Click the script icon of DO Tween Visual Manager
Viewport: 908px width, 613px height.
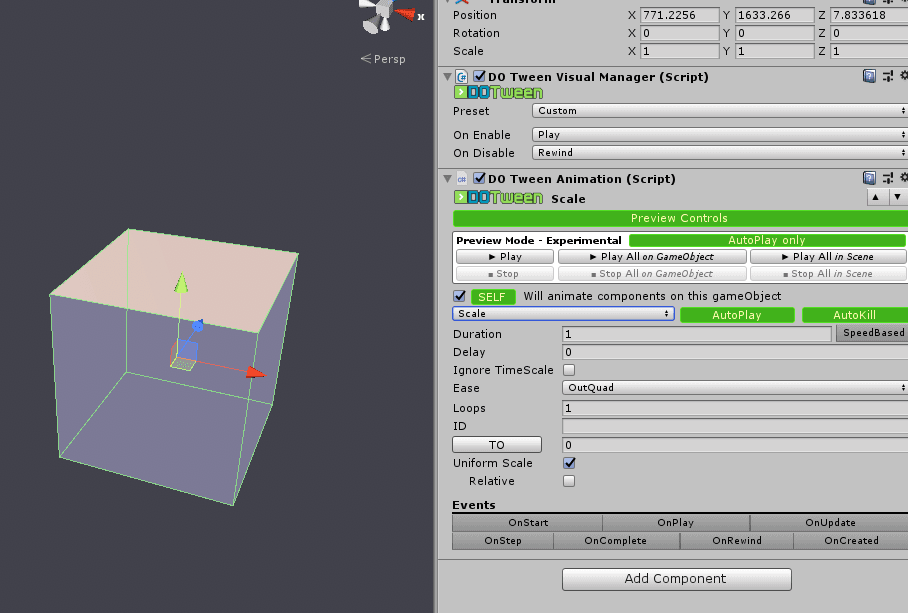pyautogui.click(x=462, y=76)
